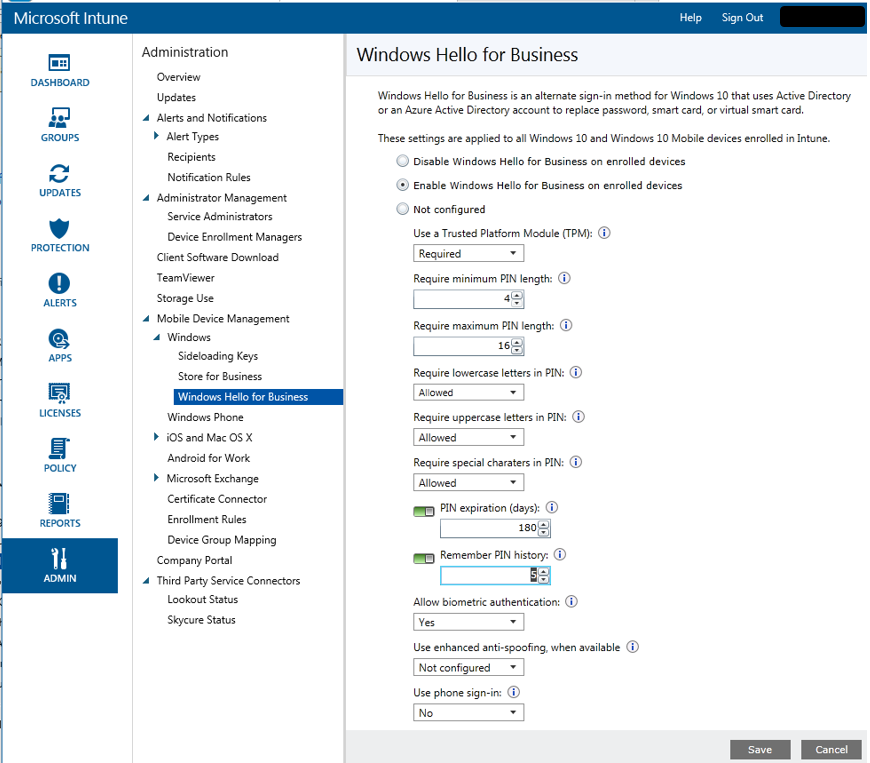Open the Apps workspace icon
Screen dimensions: 870x763
[x=59, y=344]
